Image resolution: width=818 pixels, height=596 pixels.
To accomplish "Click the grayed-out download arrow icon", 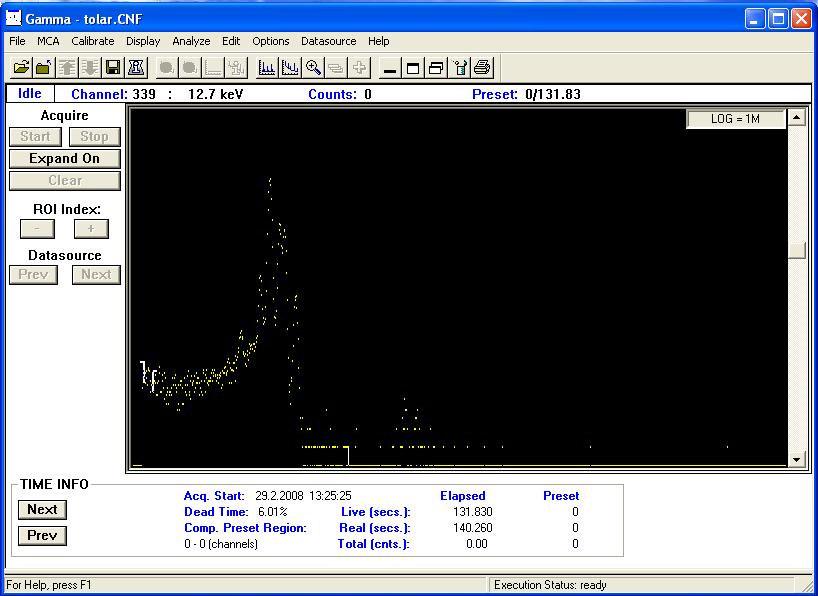I will click(x=90, y=68).
